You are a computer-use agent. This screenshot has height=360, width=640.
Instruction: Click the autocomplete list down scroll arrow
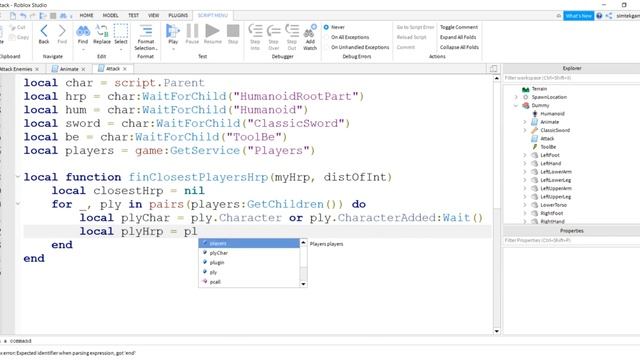(303, 284)
